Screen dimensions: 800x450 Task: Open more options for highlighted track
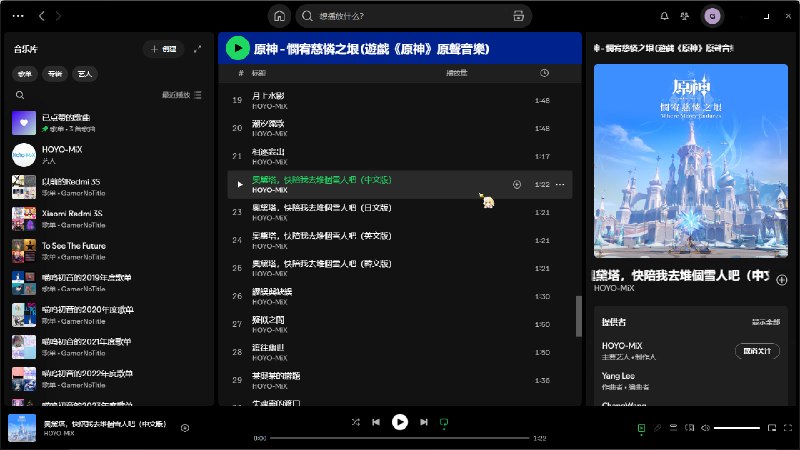tap(560, 184)
